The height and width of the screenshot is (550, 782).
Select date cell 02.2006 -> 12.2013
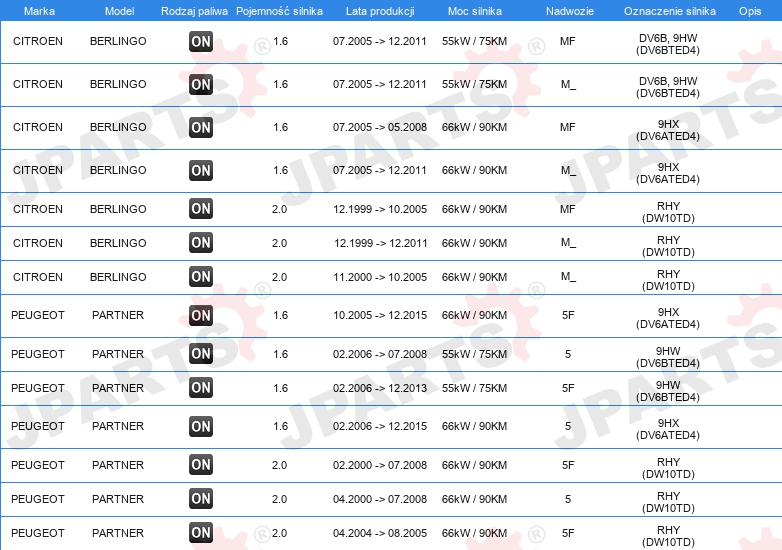coord(380,388)
